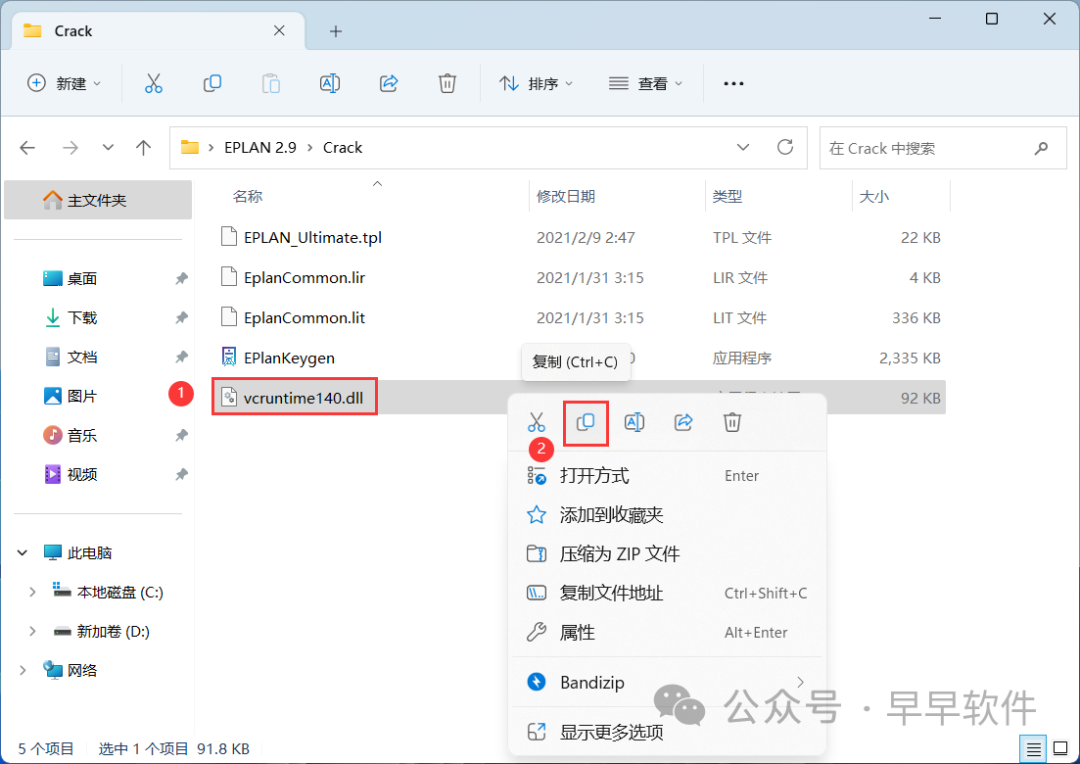
Task: Go up one folder level
Action: [x=143, y=148]
